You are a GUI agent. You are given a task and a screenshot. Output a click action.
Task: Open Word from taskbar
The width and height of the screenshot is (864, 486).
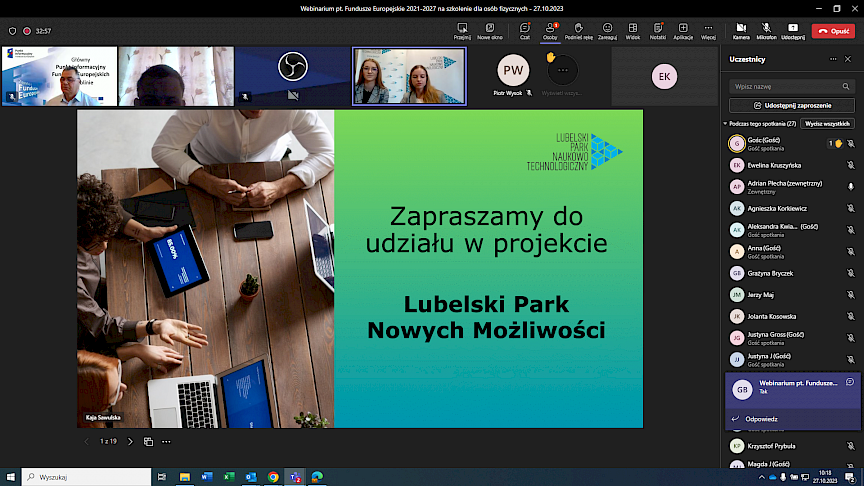[207, 477]
